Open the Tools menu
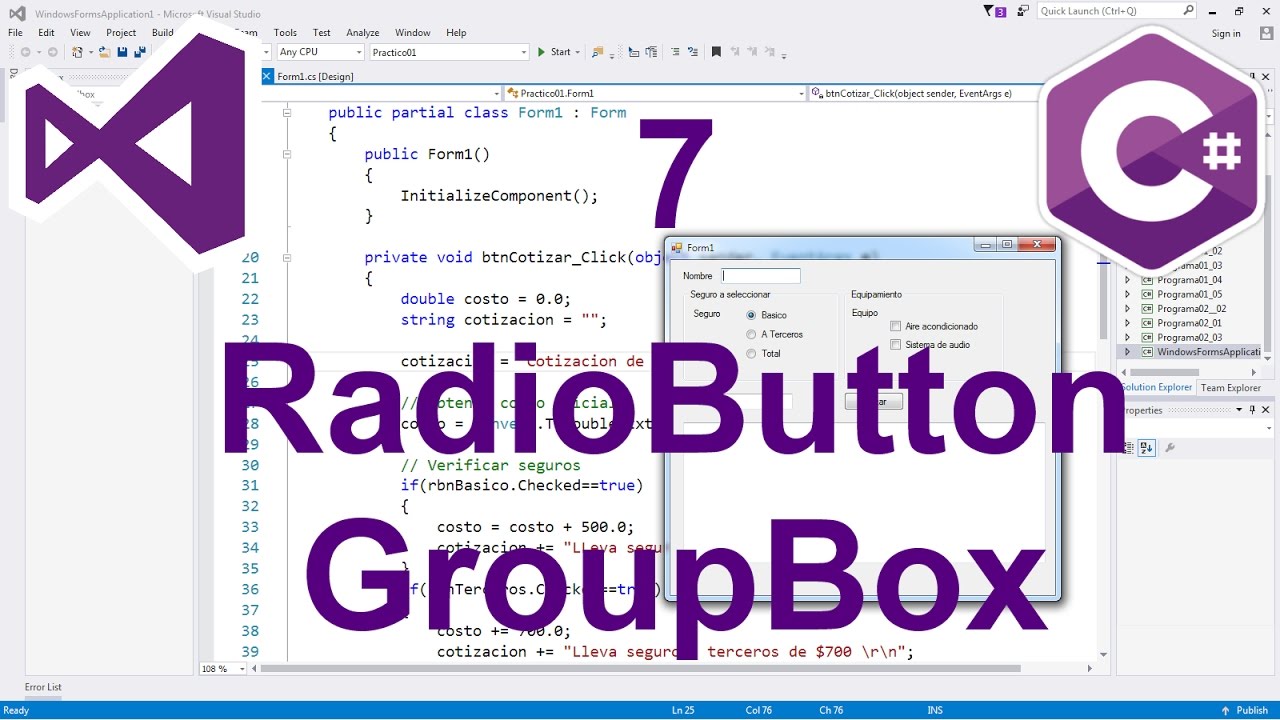The image size is (1280, 720). click(x=285, y=33)
